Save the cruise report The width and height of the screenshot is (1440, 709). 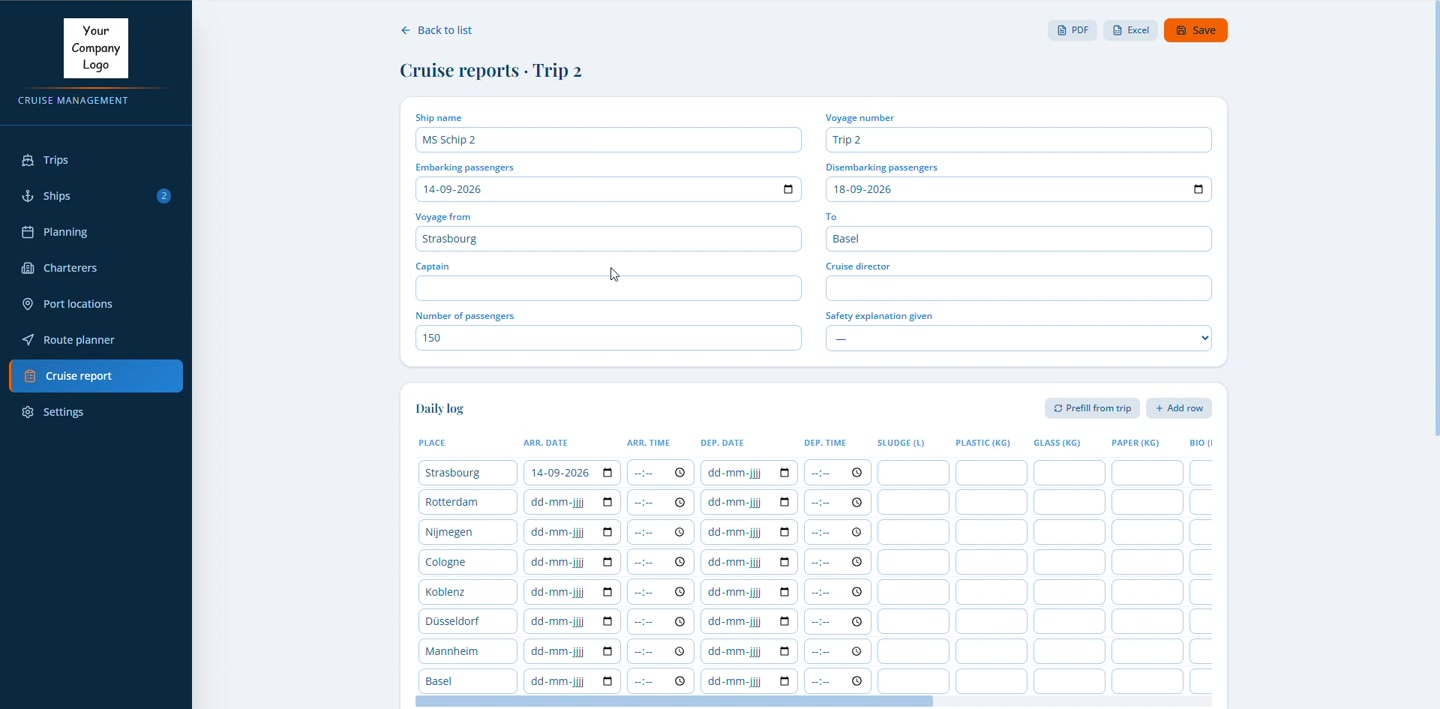pos(1195,30)
